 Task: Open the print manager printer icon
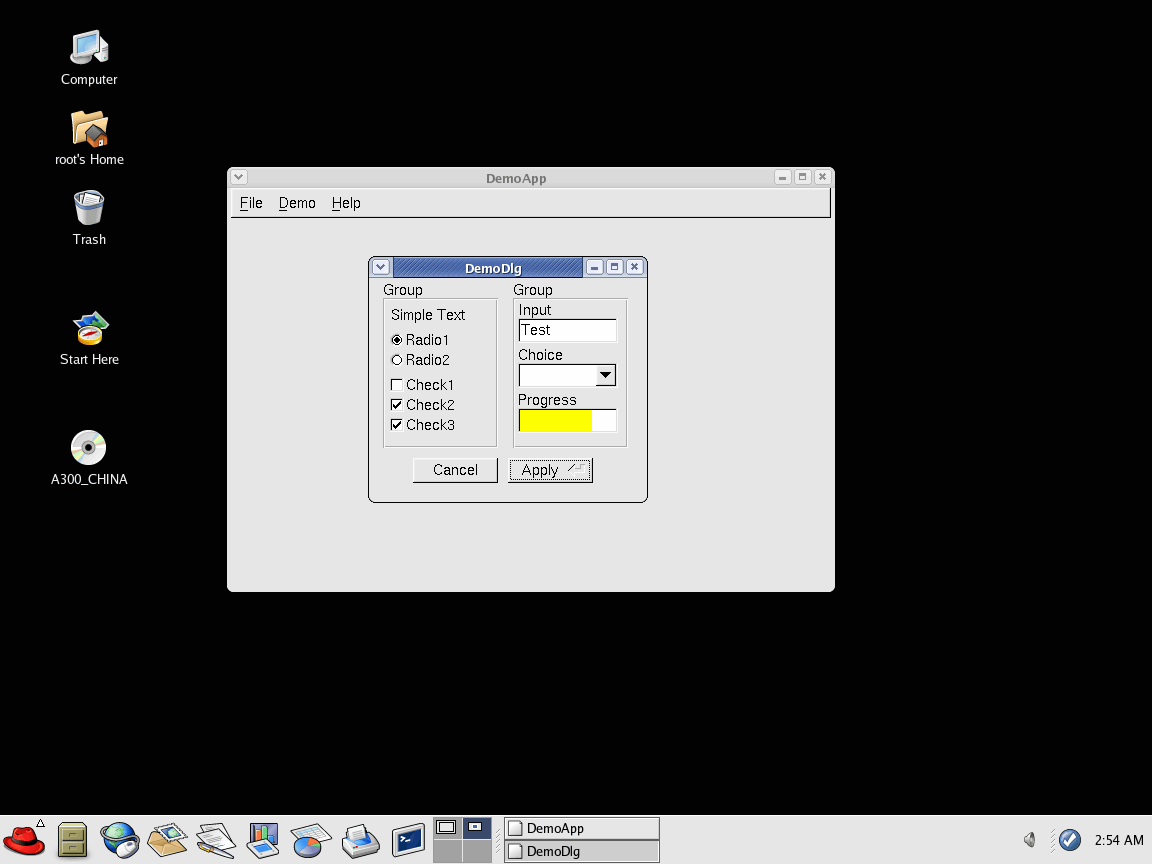360,839
